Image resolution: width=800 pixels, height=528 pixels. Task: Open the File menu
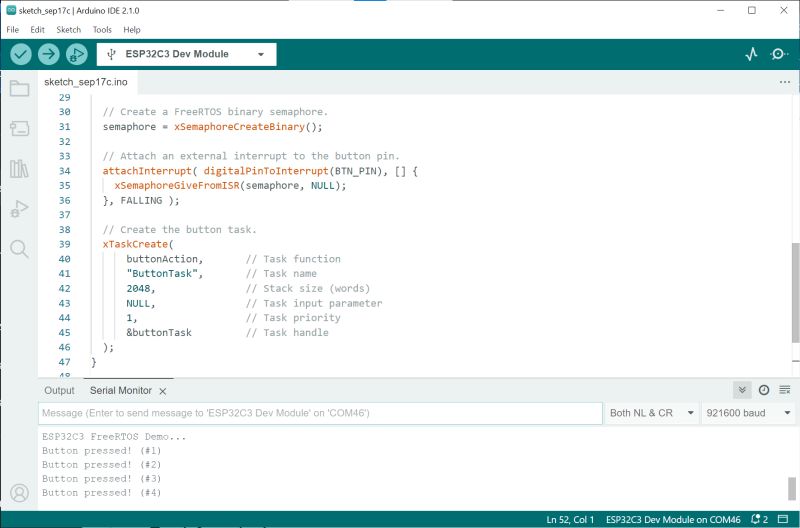click(13, 30)
